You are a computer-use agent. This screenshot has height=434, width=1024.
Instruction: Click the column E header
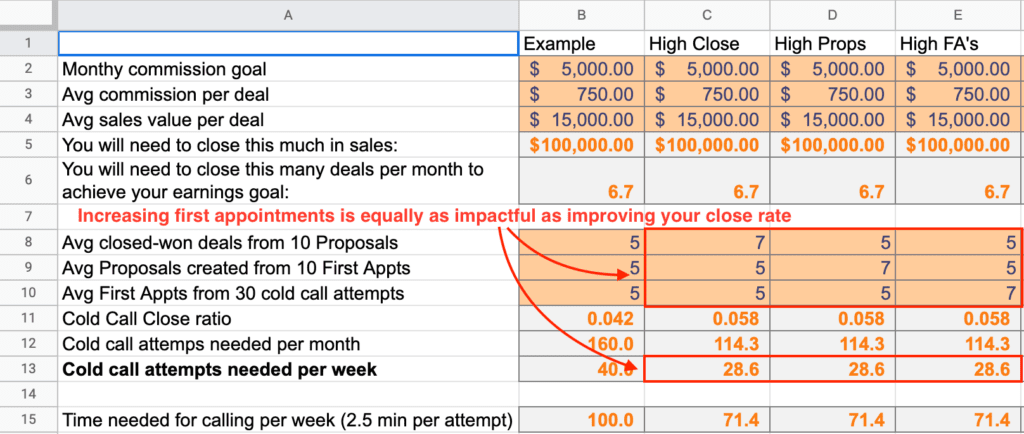coord(958,14)
